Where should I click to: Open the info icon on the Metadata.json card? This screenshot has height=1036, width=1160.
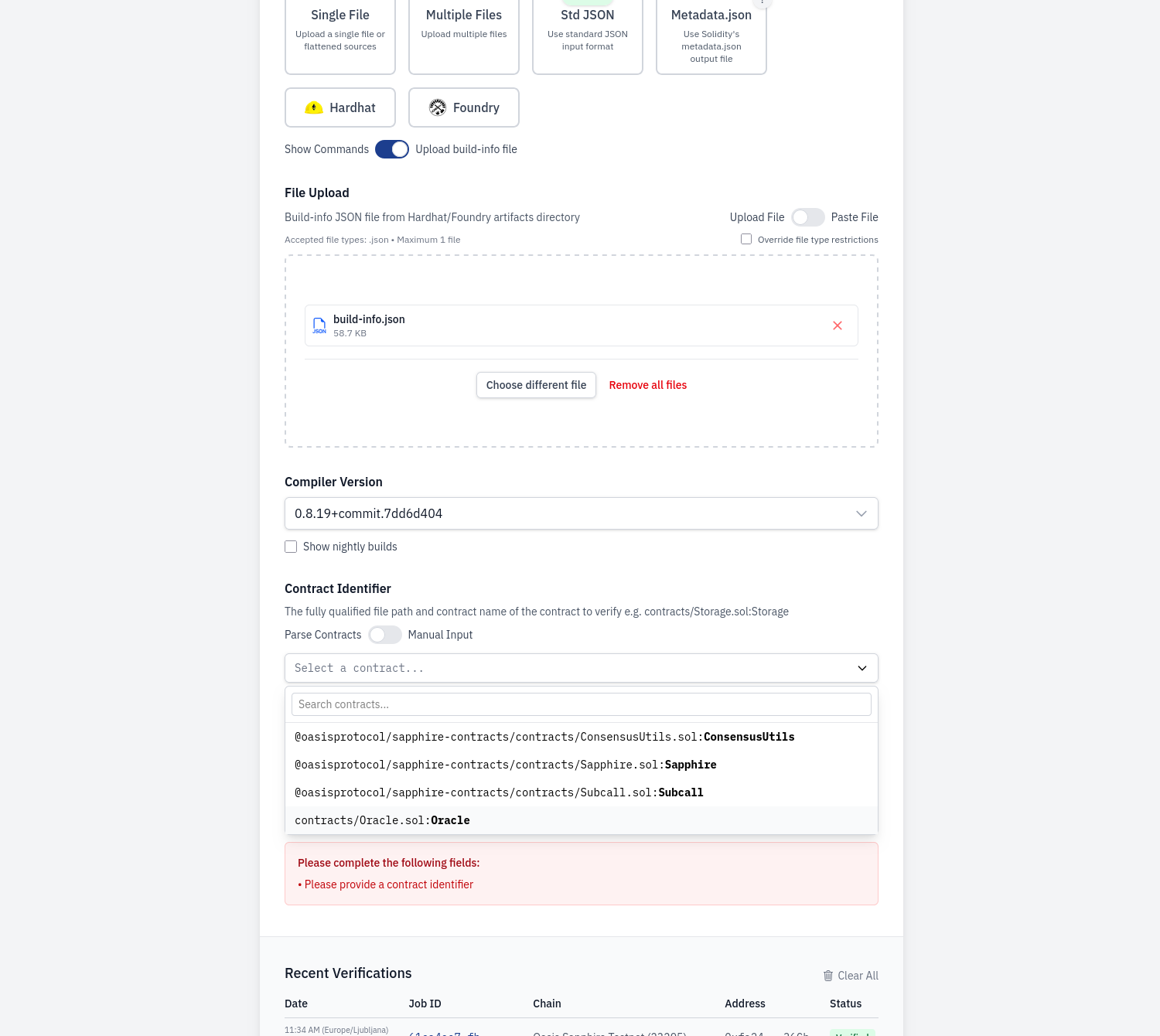(763, 4)
